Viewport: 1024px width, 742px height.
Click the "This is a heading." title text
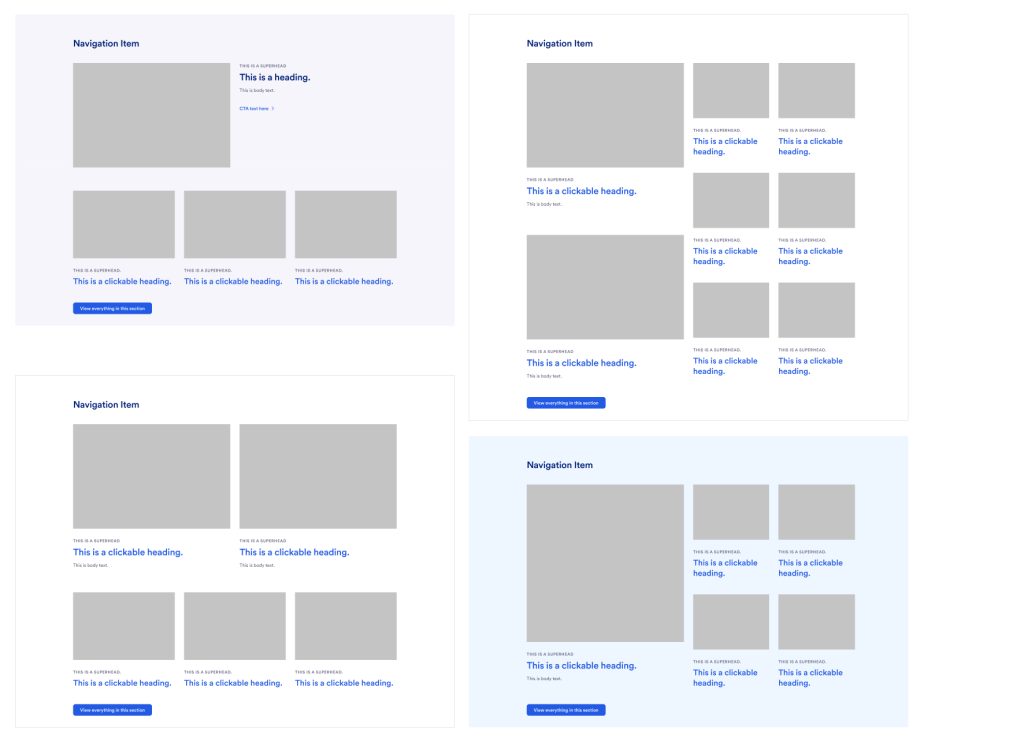(x=275, y=77)
